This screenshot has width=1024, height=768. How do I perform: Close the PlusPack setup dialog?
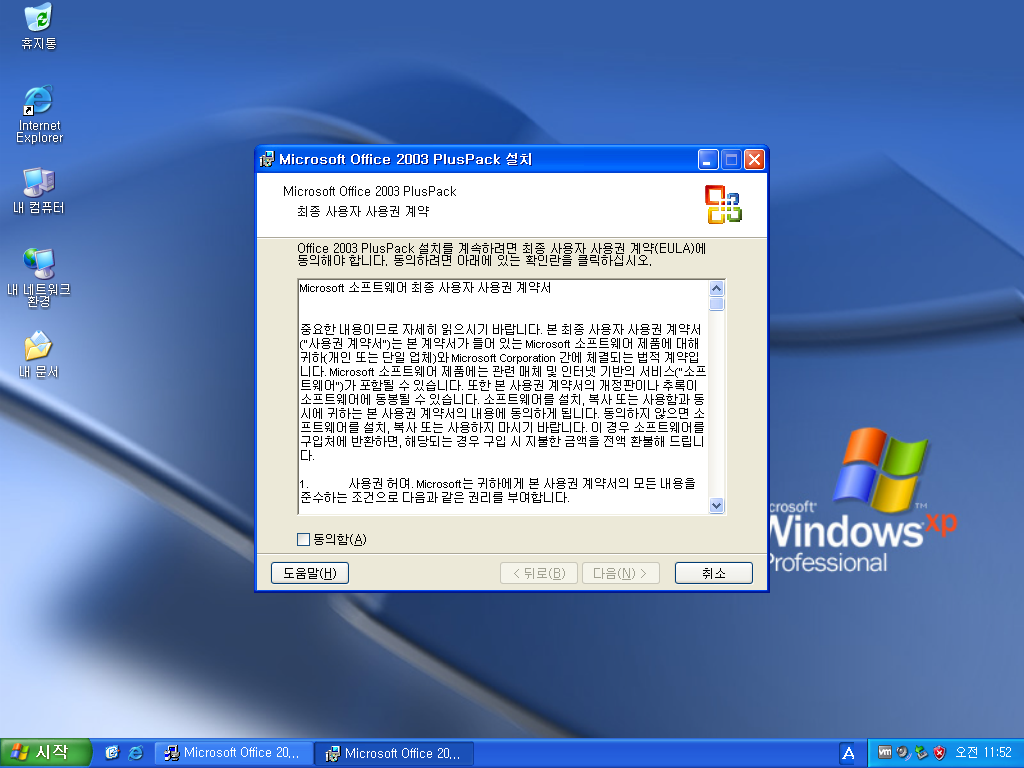(x=754, y=159)
